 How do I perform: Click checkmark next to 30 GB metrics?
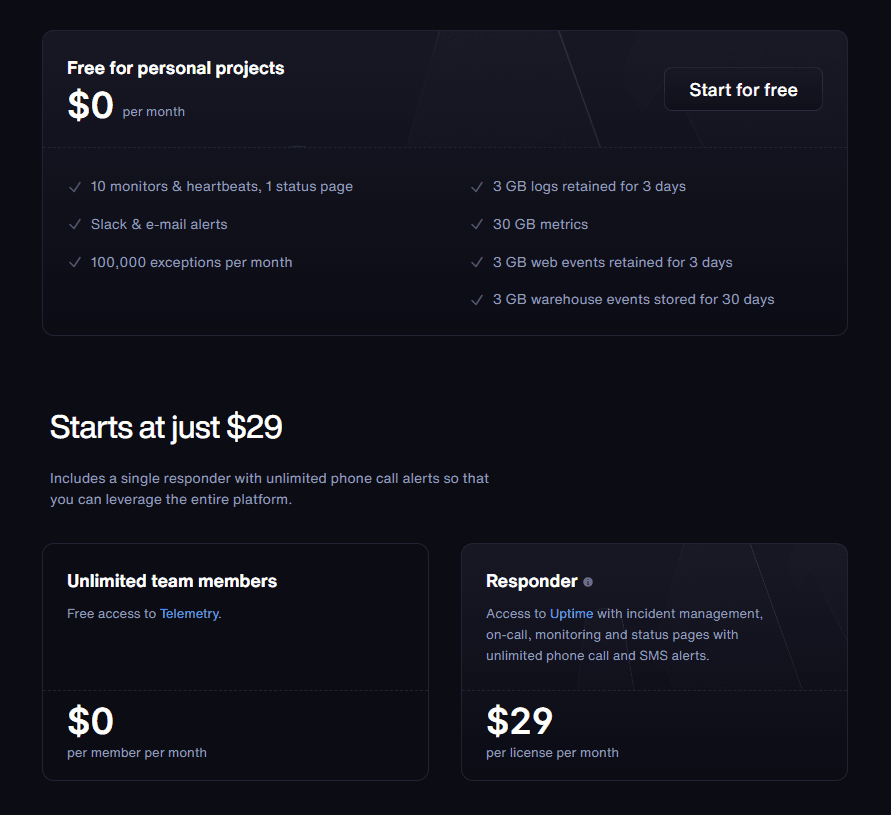tap(477, 225)
